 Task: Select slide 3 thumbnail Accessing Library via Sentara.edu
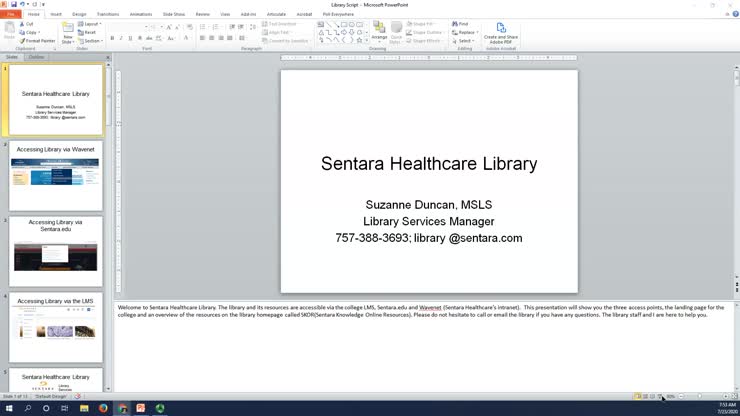pyautogui.click(x=56, y=251)
